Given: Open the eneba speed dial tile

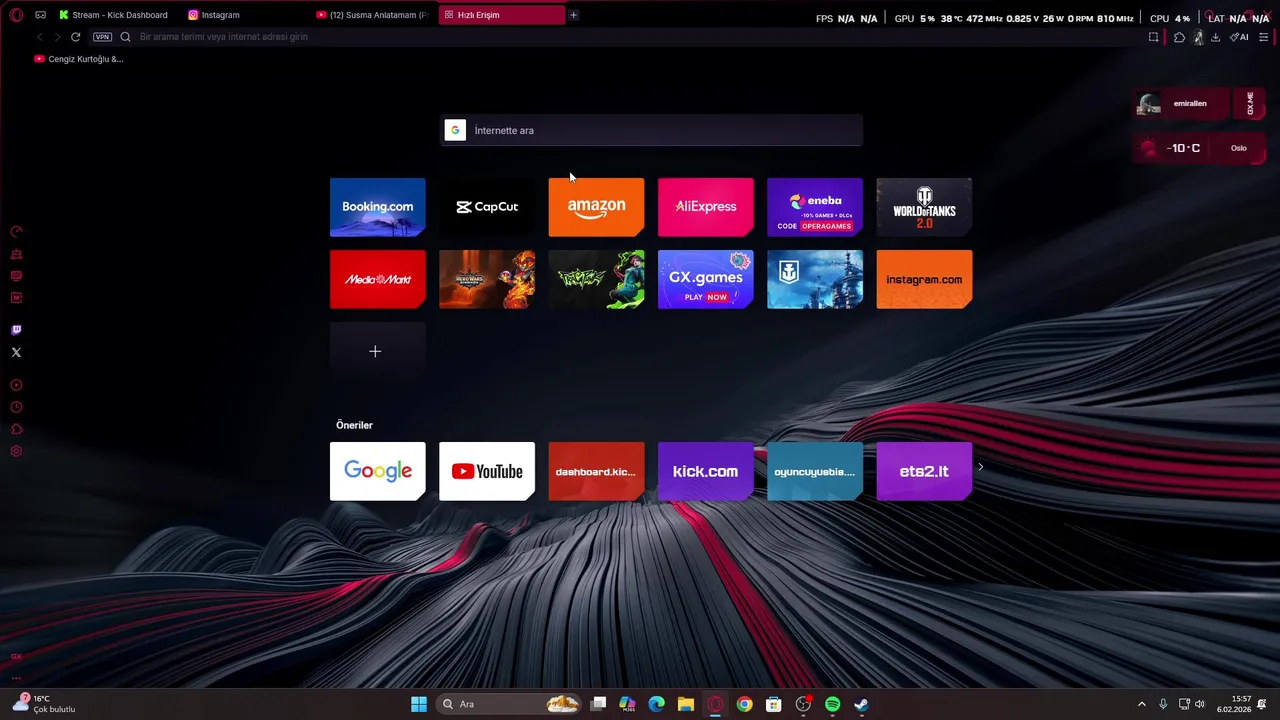Looking at the screenshot, I should [815, 207].
